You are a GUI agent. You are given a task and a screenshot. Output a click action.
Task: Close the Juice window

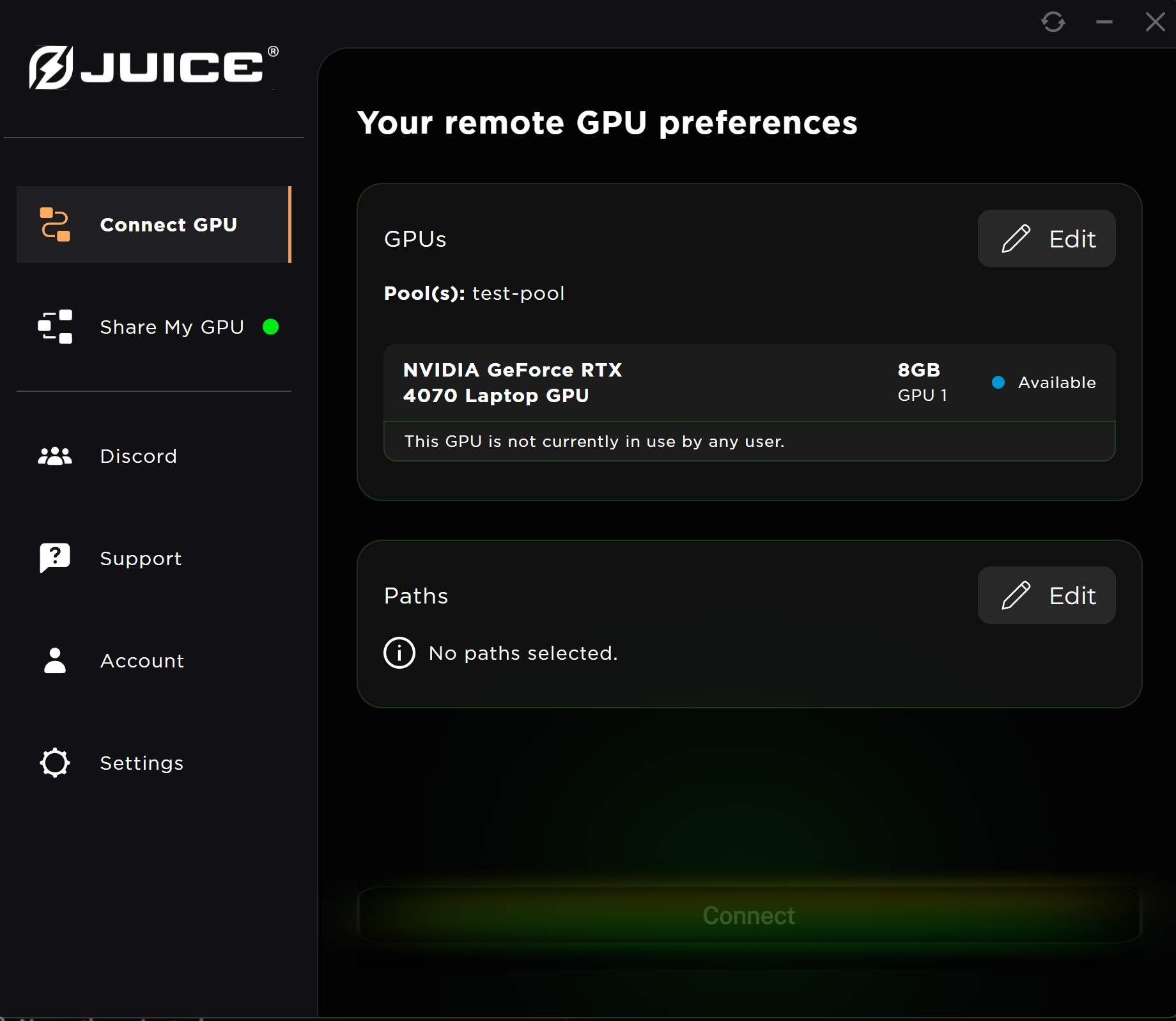[x=1156, y=22]
